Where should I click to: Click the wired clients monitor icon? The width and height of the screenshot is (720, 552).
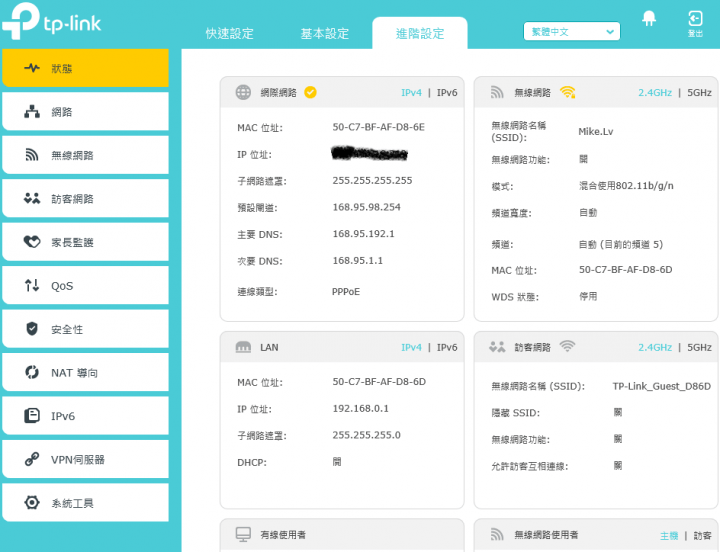pyautogui.click(x=243, y=535)
